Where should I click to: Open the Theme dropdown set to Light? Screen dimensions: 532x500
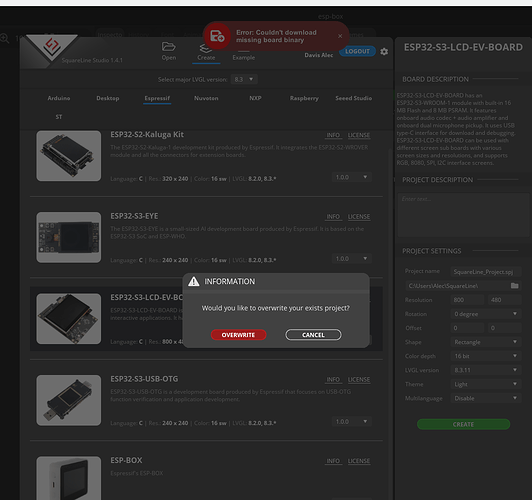click(486, 384)
